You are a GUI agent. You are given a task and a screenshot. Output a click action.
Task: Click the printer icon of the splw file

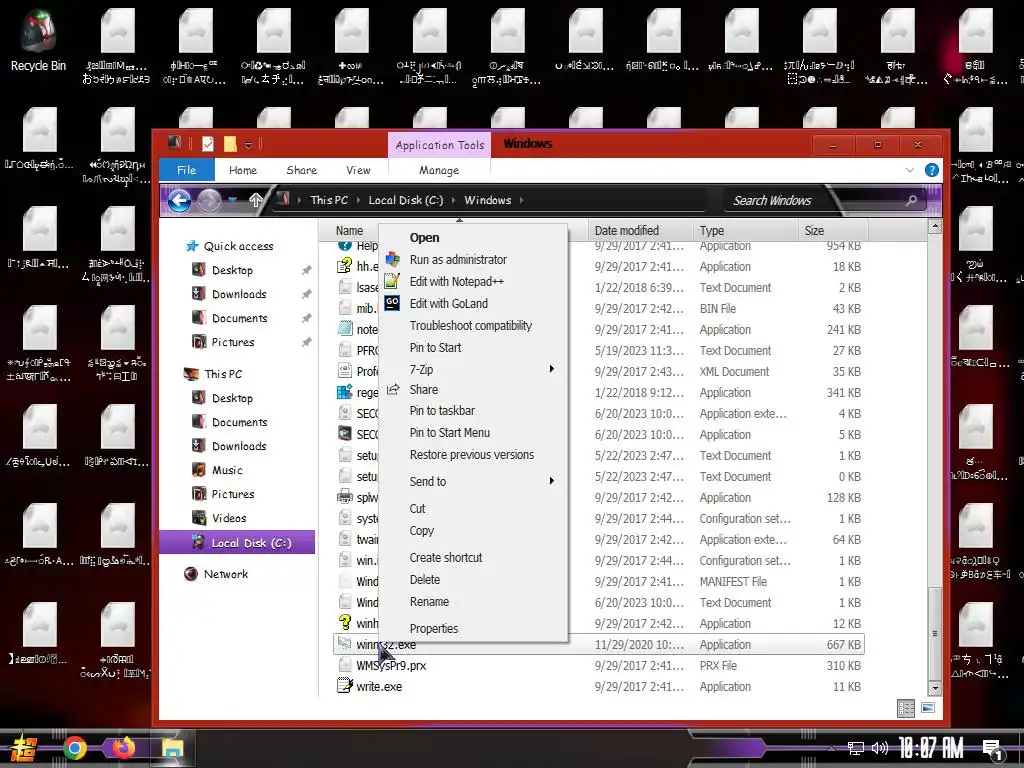coord(345,497)
